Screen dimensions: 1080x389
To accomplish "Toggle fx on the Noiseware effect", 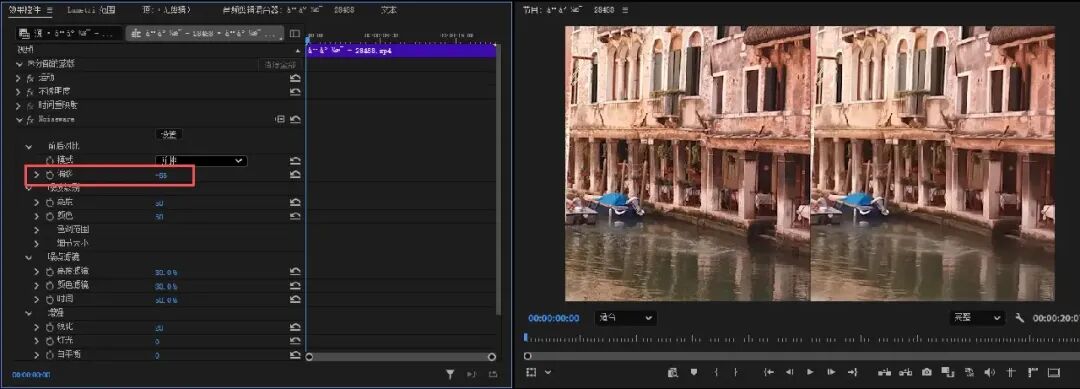I will (30, 119).
